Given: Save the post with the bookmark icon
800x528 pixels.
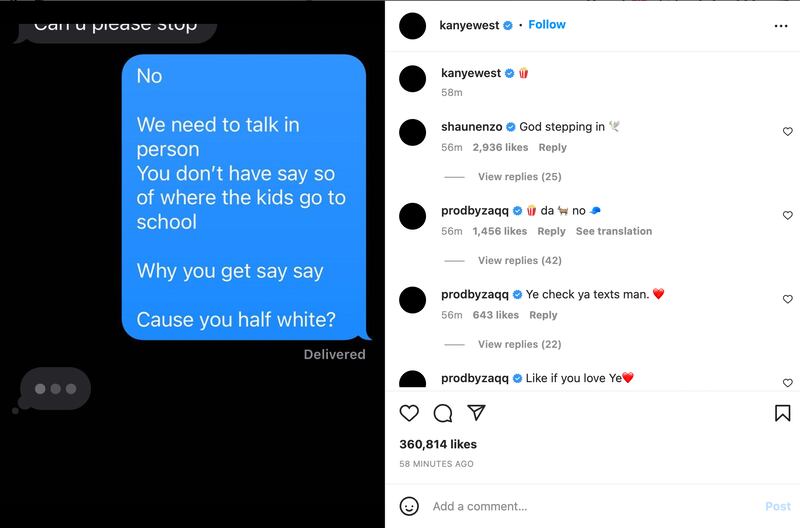Looking at the screenshot, I should pos(782,413).
